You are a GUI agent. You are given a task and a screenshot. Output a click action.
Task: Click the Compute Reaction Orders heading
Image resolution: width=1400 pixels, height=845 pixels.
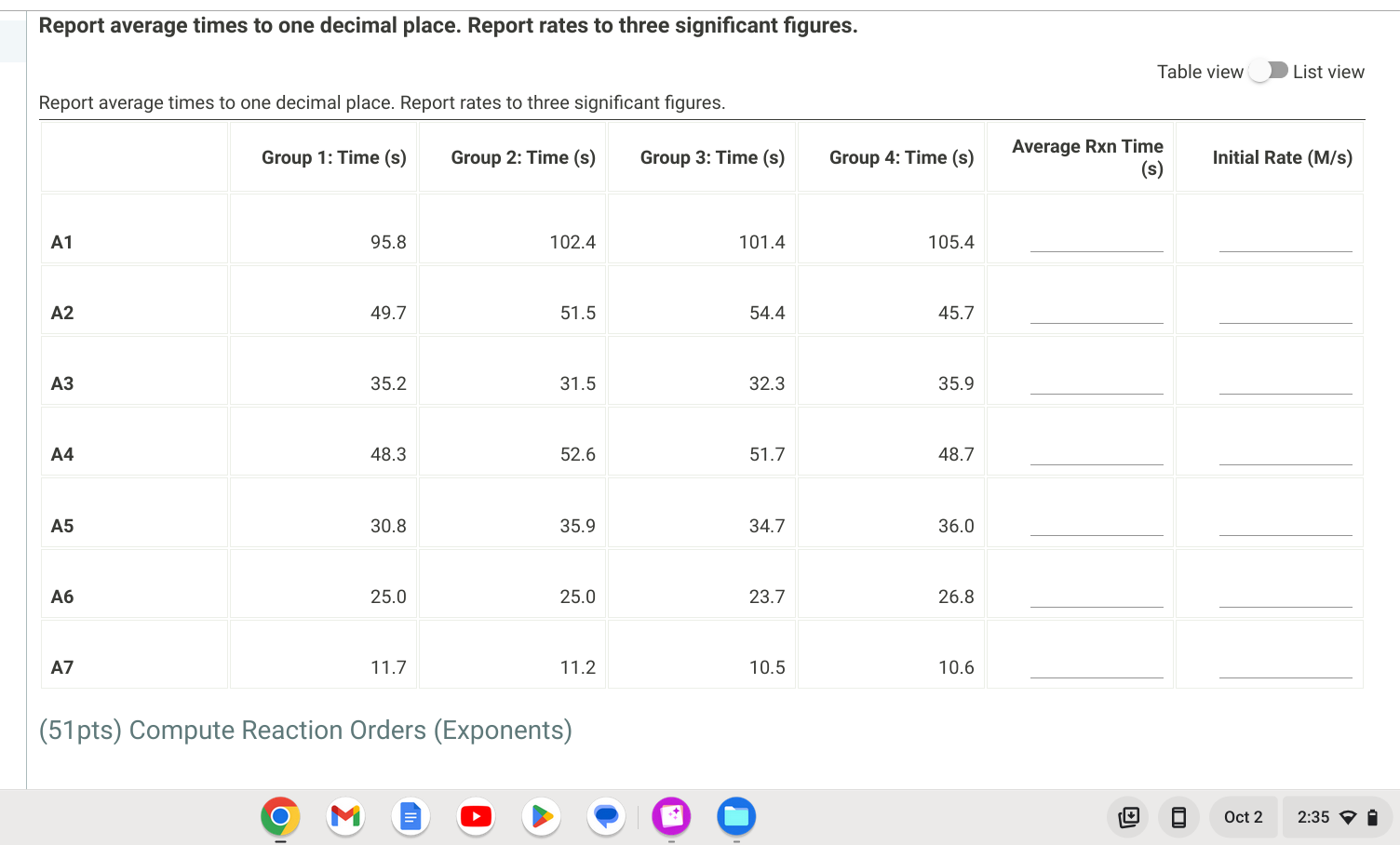305,731
